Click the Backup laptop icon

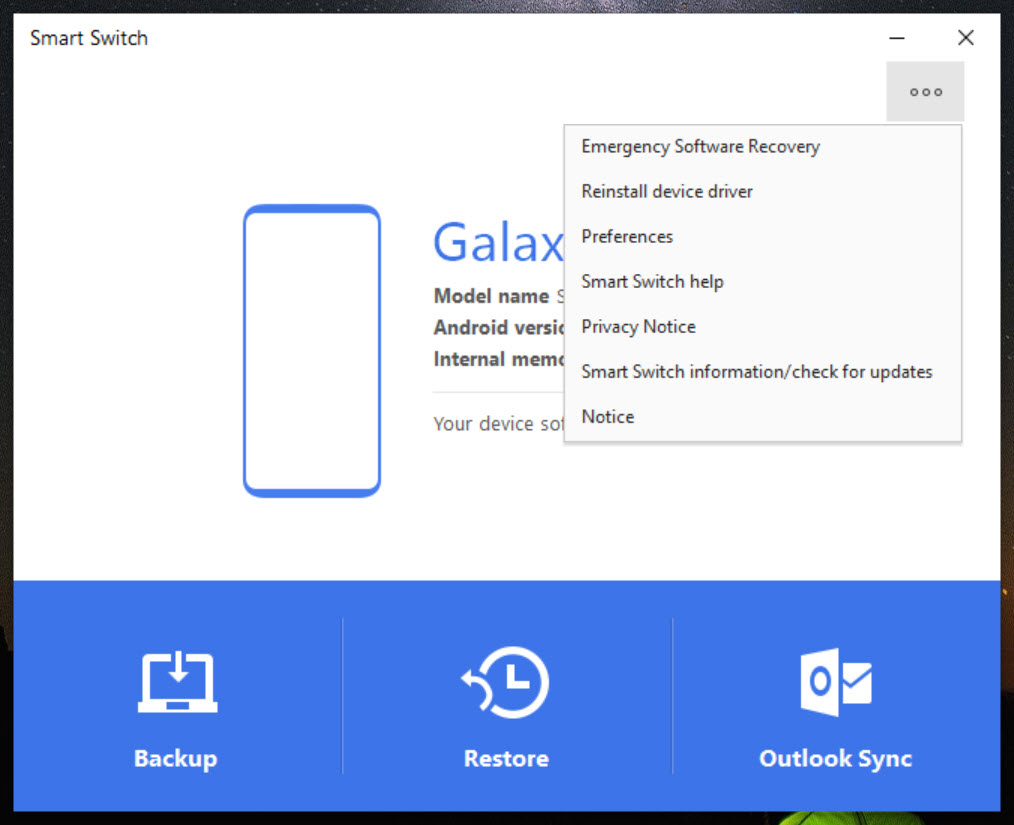(177, 682)
